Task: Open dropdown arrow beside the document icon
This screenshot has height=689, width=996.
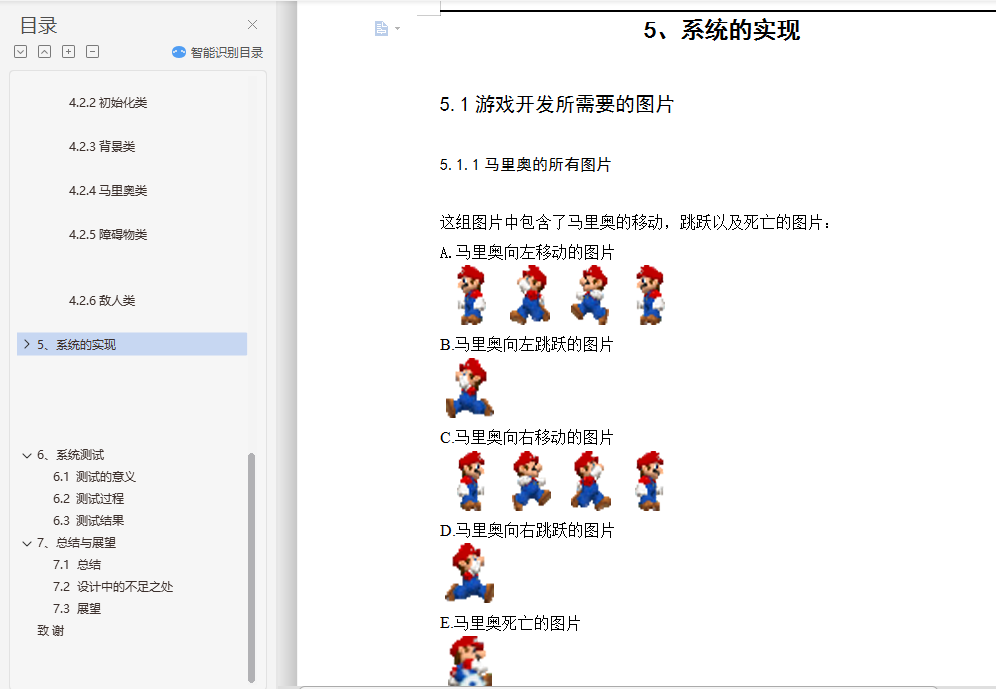Action: 398,29
